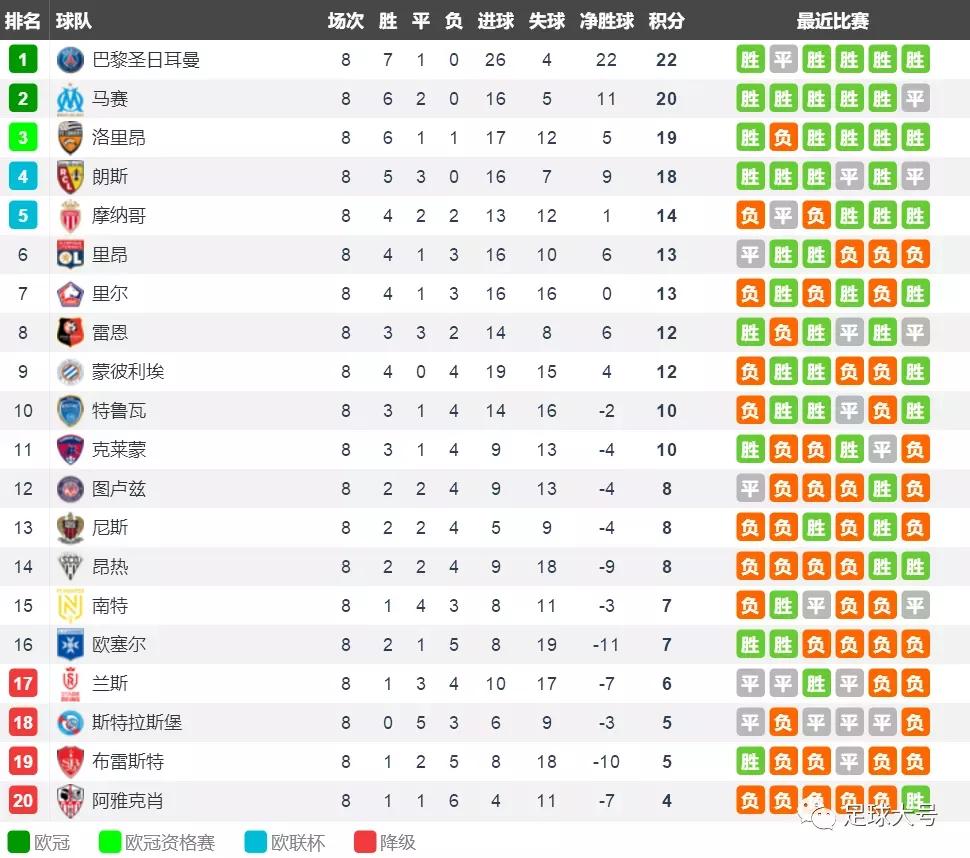Click the Marseille club crest
970x858 pixels.
tap(70, 99)
